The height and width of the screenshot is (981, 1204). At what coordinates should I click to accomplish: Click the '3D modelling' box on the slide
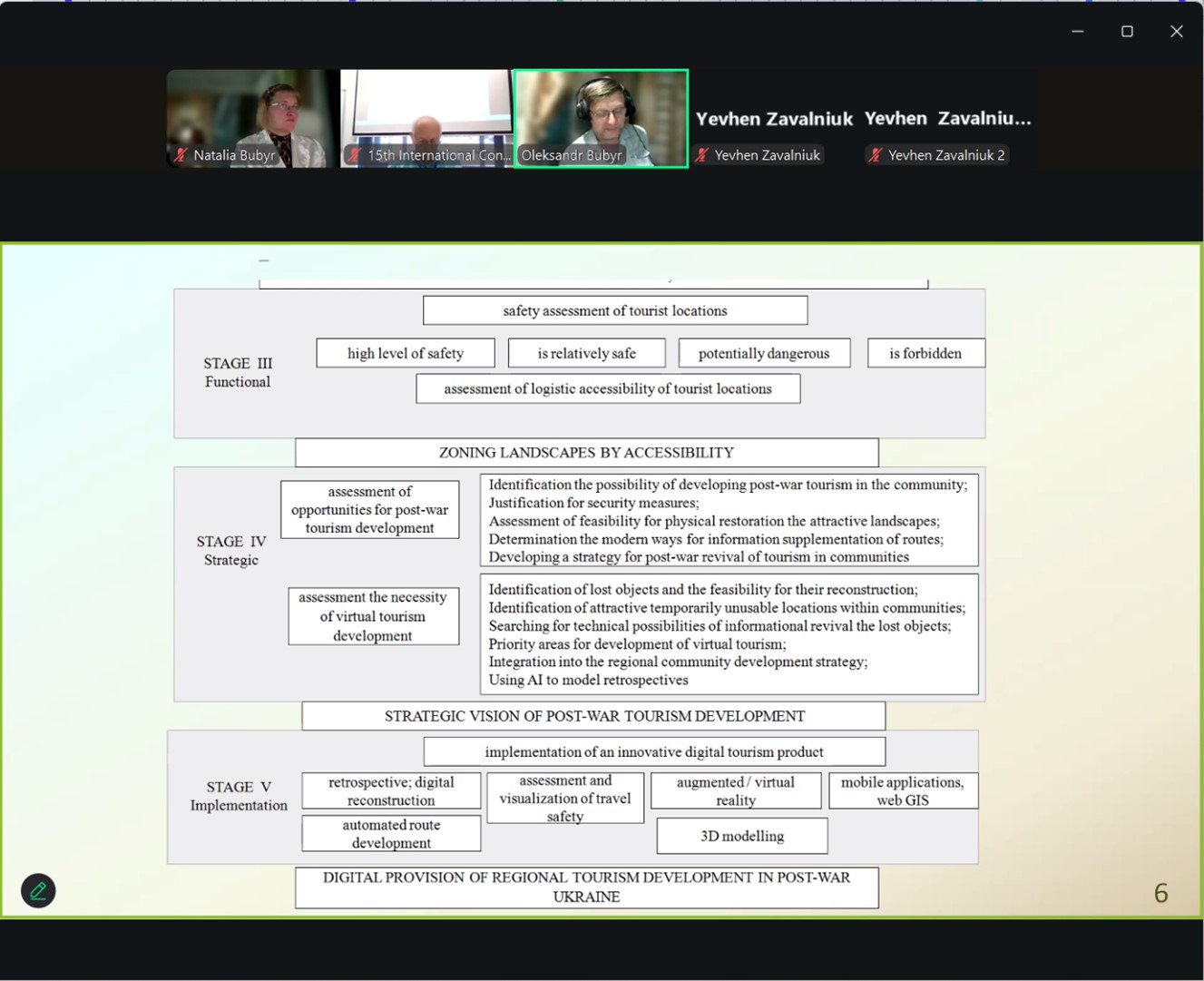(x=742, y=836)
